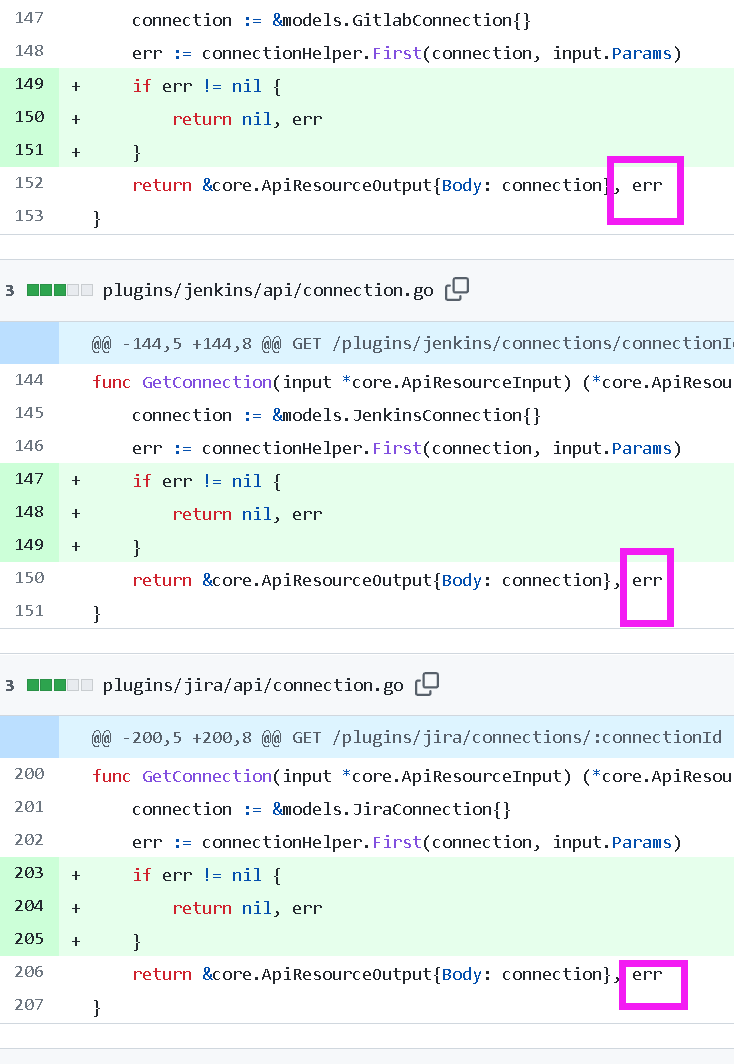Screen dimensions: 734x1064
Task: Select added line number 205 in the jira diff
Action: click(29, 939)
